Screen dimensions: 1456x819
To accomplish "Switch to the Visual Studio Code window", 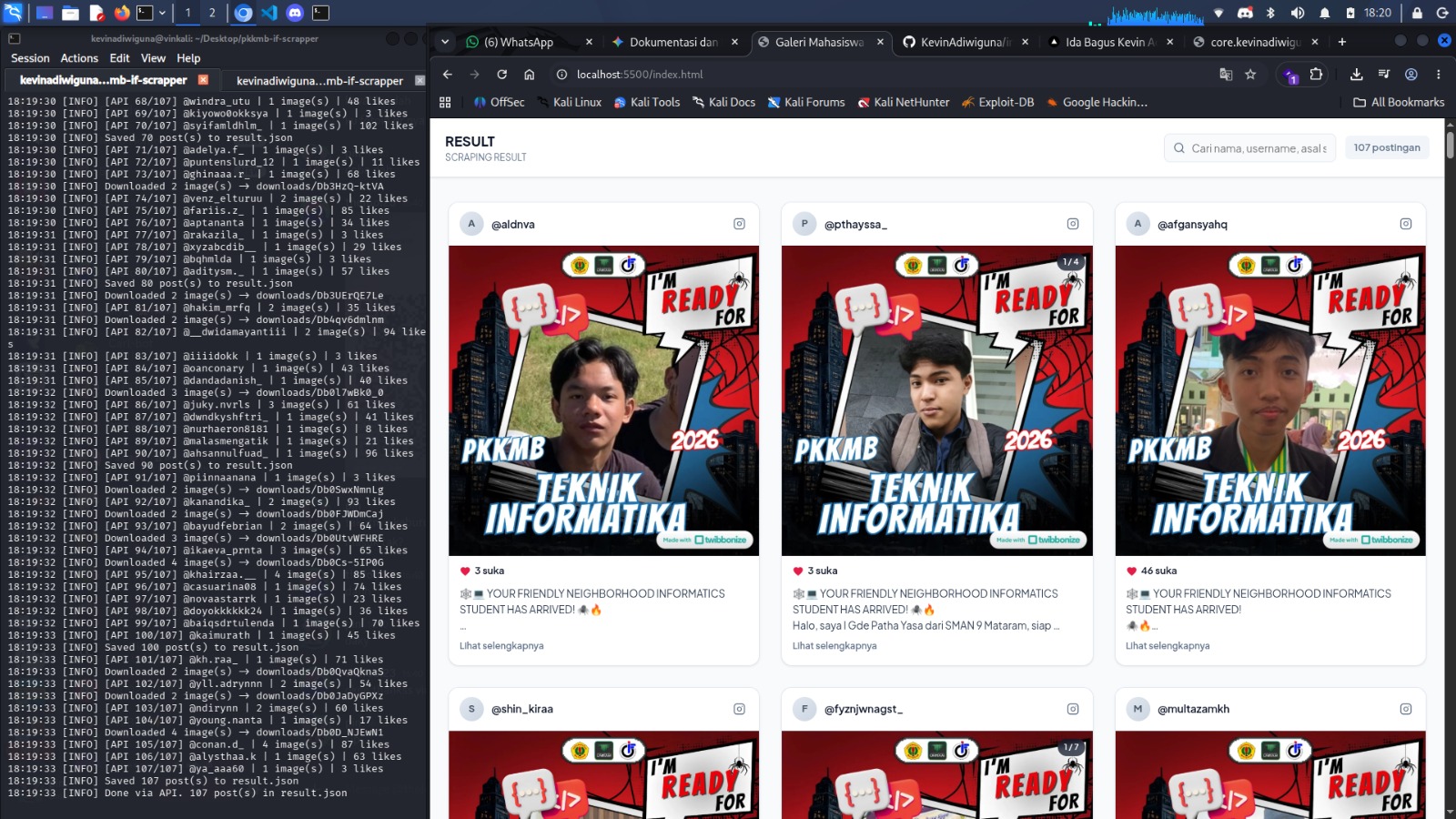I will (x=269, y=13).
